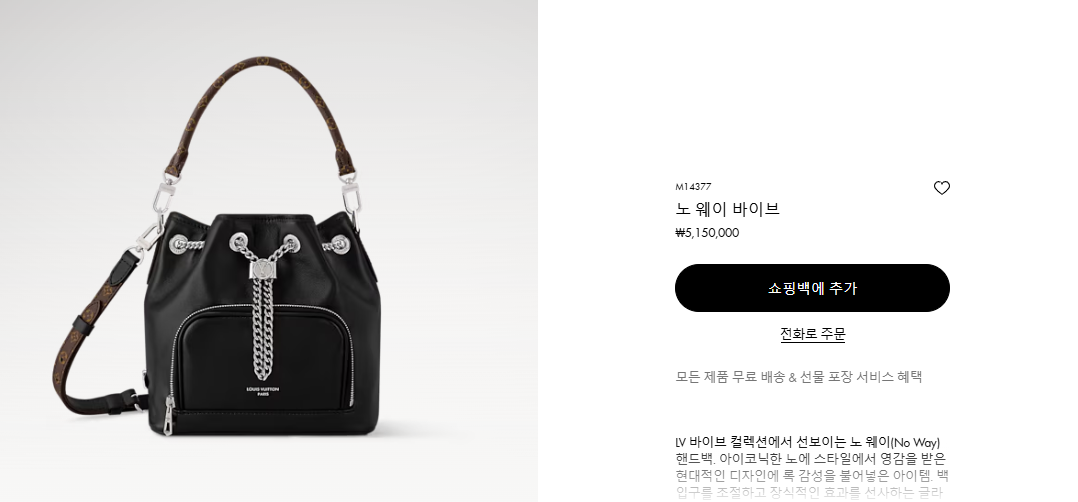Click the product title 노 웨이 바이브
The height and width of the screenshot is (502, 1078).
[x=727, y=209]
